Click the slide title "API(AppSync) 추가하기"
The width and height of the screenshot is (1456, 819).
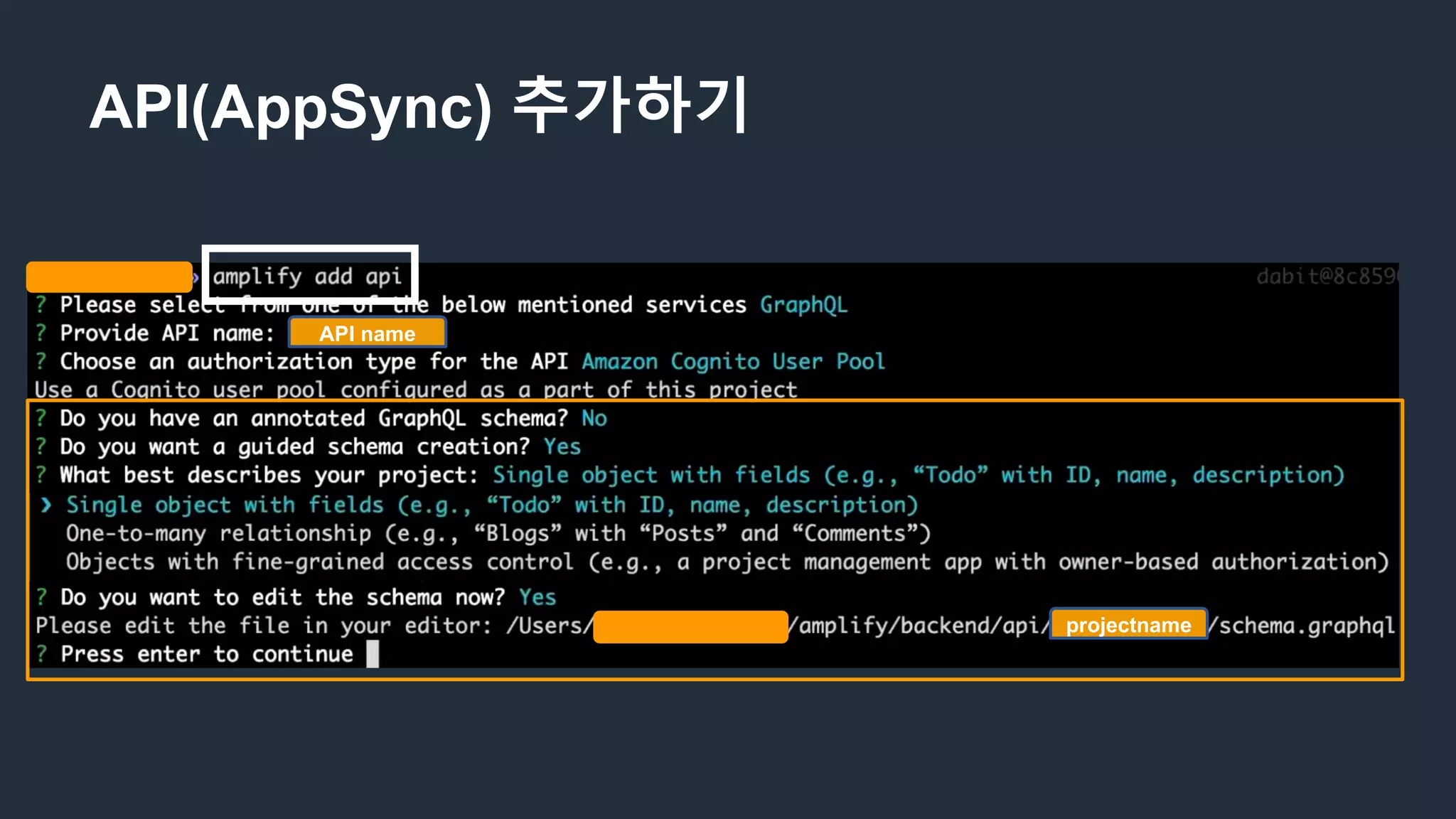418,107
